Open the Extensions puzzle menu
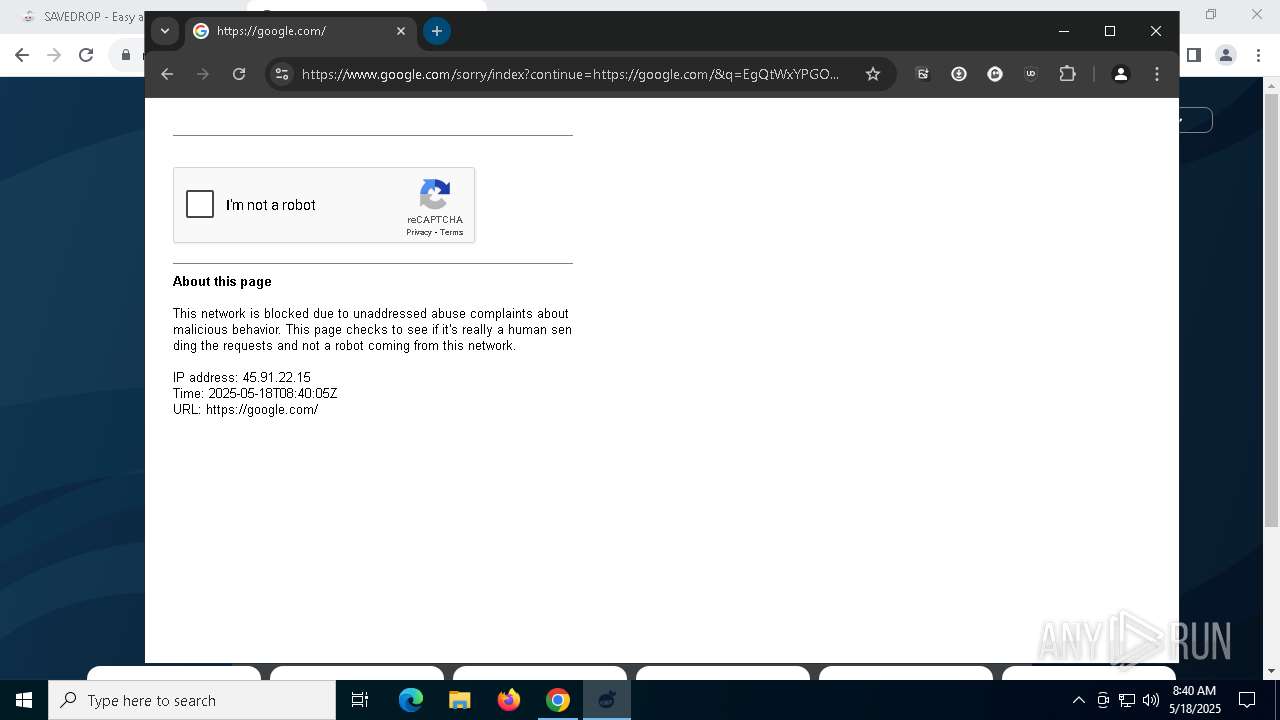Image resolution: width=1280 pixels, height=720 pixels. 1067,74
